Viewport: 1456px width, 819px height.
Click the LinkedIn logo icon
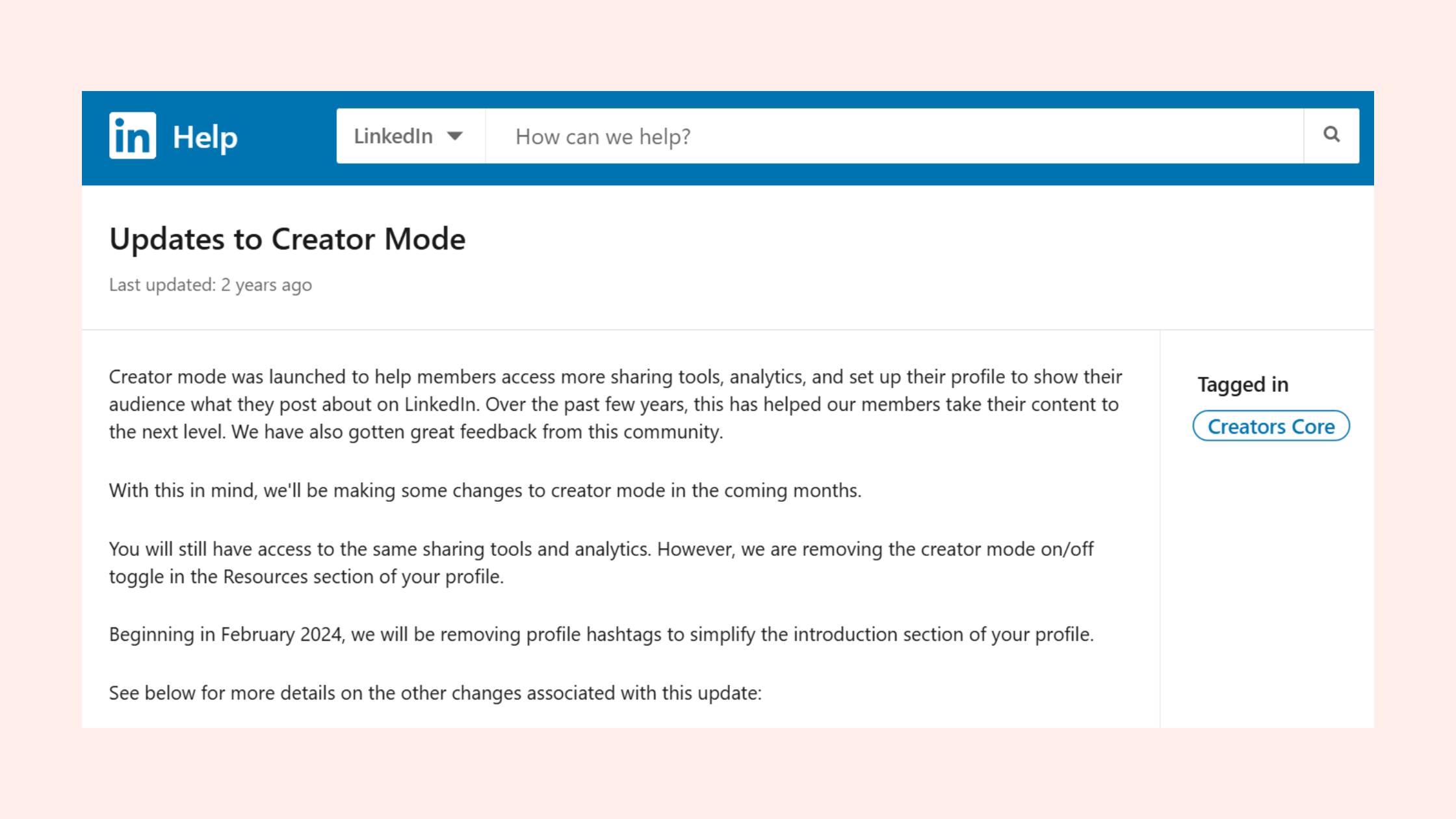click(133, 136)
